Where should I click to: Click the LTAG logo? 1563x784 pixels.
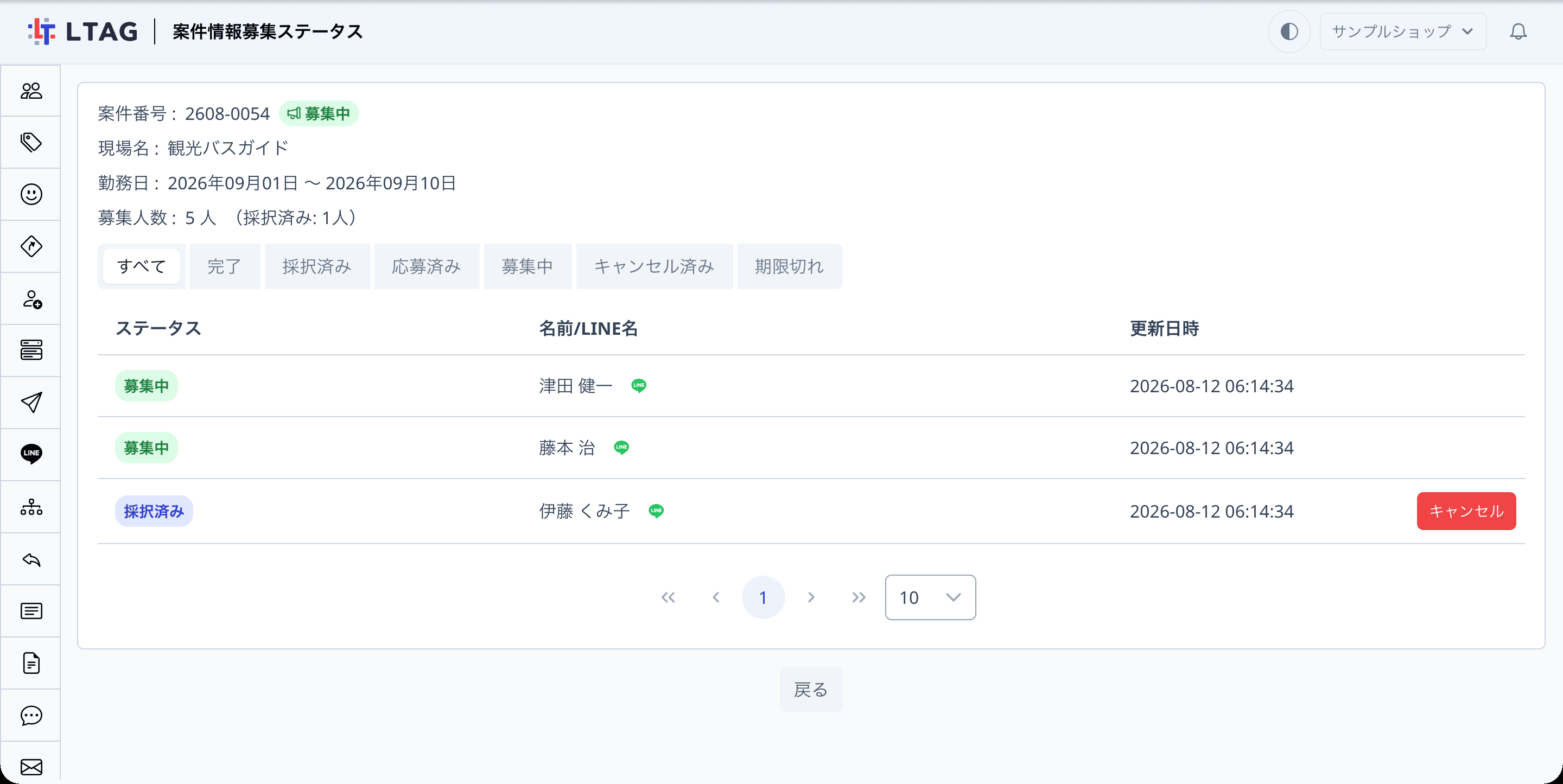click(82, 31)
